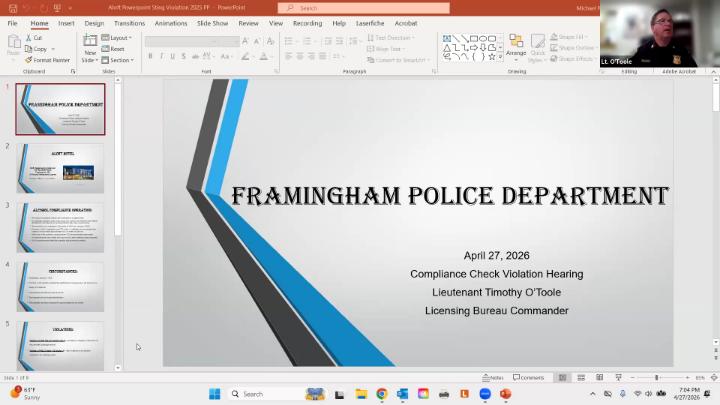Adjust the zoom slider in status bar
Viewport: 720px width, 405px height.
[x=657, y=378]
